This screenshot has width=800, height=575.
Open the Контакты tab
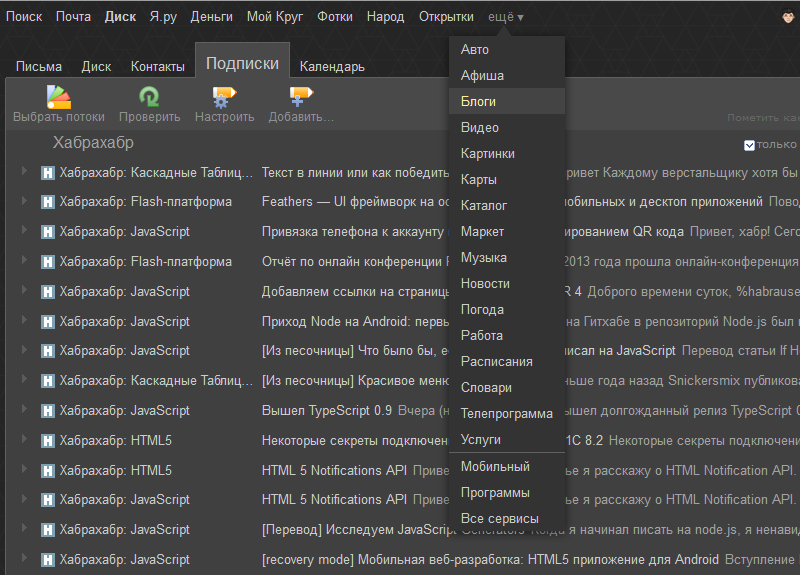(158, 66)
